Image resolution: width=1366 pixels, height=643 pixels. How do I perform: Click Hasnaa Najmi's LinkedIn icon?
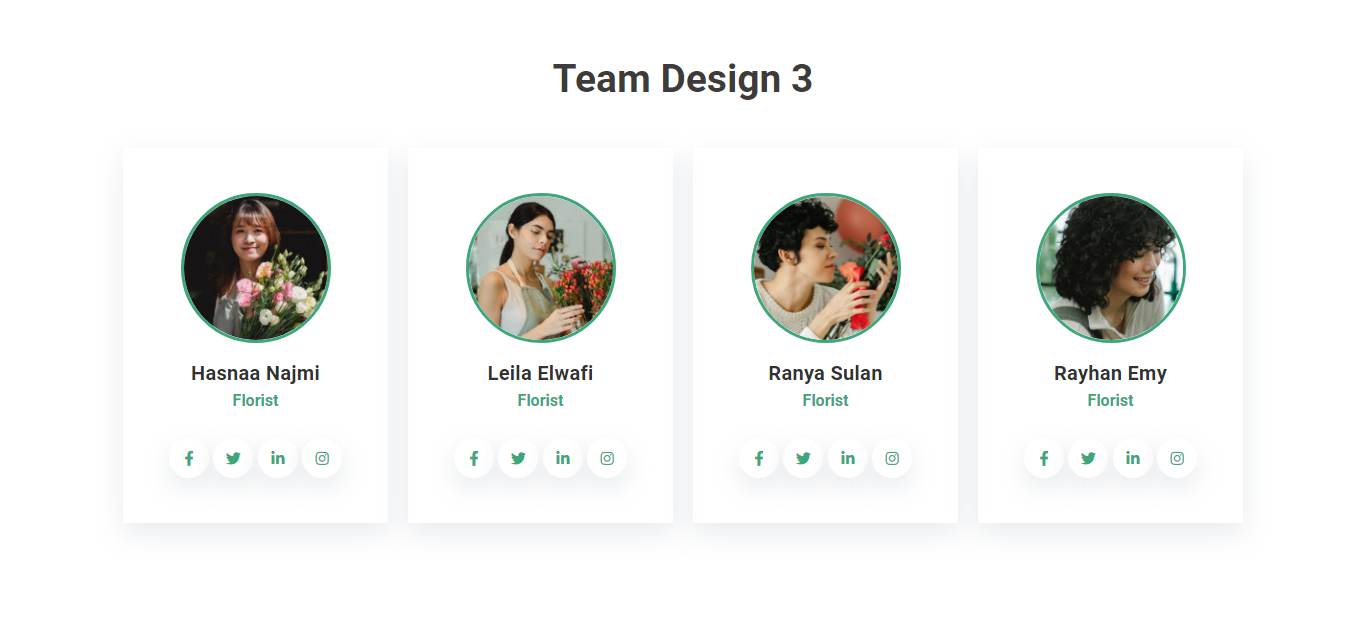(x=278, y=459)
